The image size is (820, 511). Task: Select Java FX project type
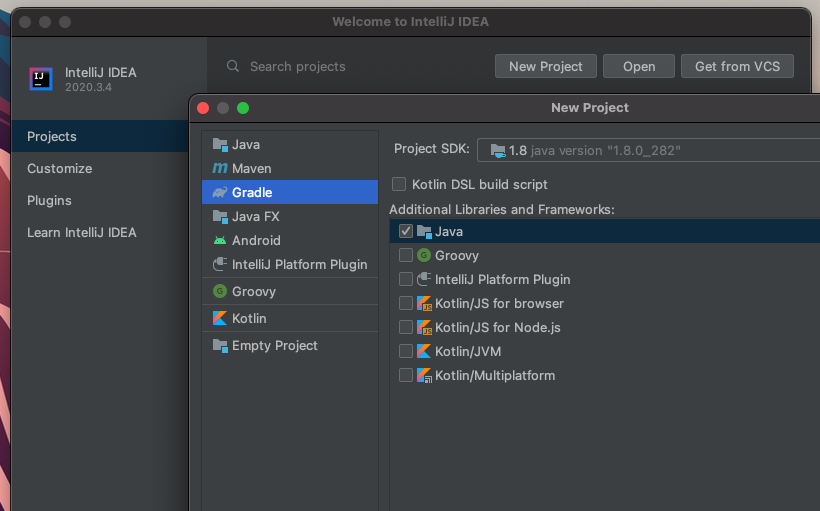pyautogui.click(x=290, y=217)
